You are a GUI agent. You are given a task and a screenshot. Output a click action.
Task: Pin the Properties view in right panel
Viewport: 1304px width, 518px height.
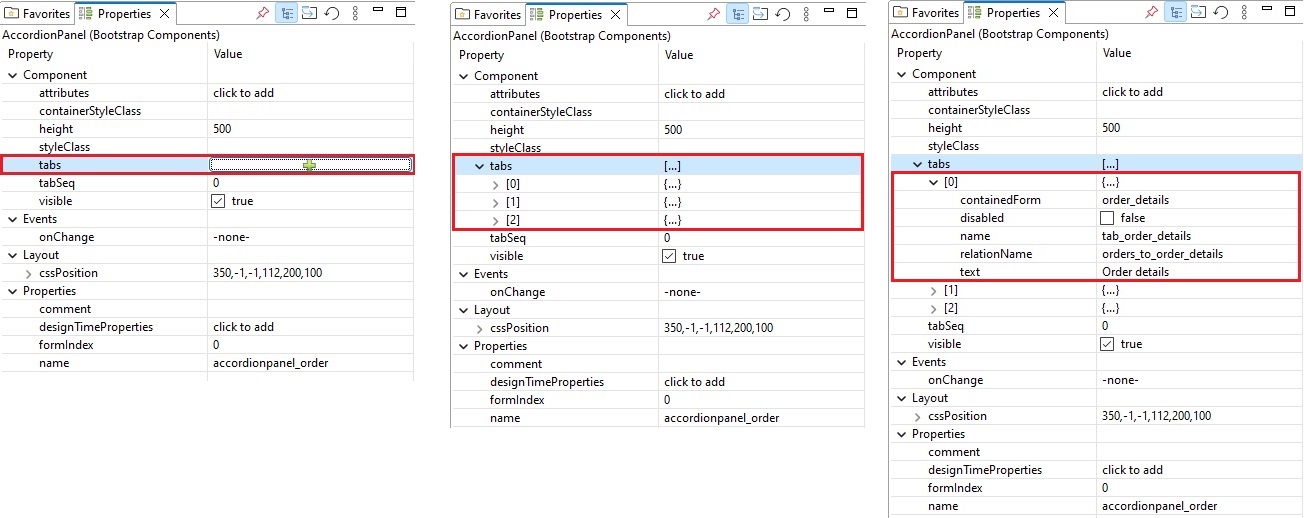click(x=1152, y=12)
